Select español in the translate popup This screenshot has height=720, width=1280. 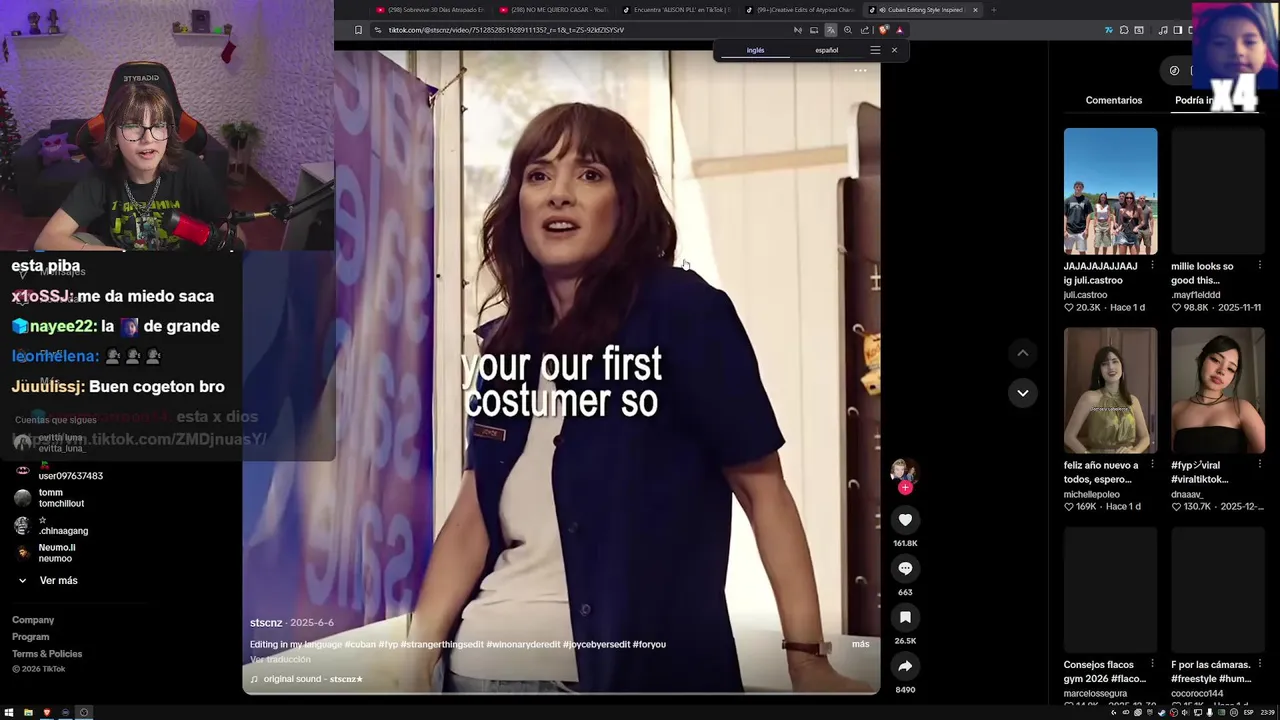pyautogui.click(x=826, y=50)
